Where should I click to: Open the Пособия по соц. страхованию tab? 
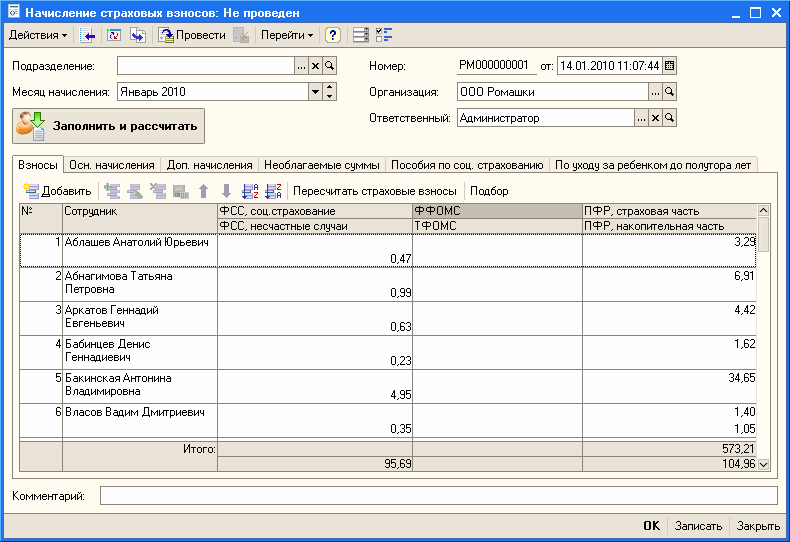pos(467,165)
